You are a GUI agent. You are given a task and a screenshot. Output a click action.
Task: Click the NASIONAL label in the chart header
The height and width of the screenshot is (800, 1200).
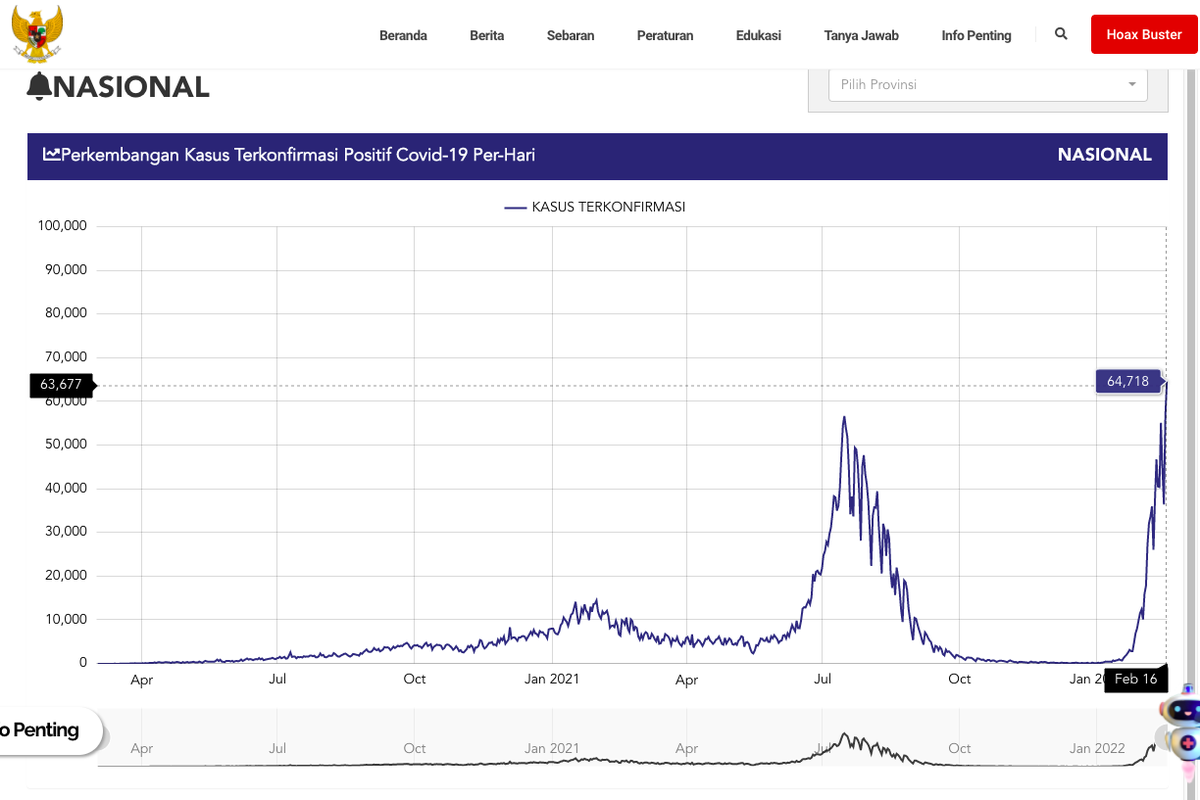click(x=1105, y=155)
